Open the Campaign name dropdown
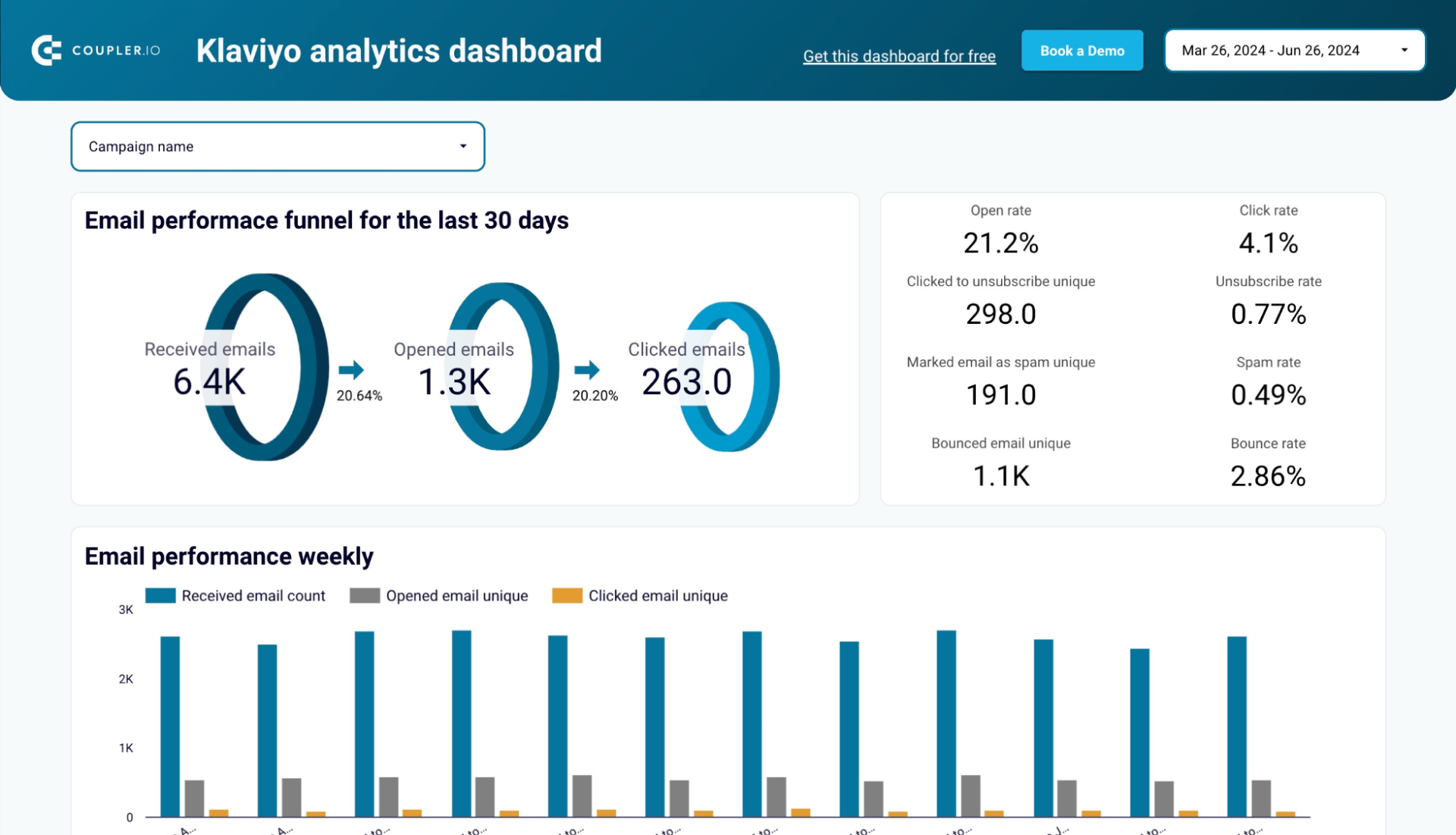 click(x=278, y=146)
